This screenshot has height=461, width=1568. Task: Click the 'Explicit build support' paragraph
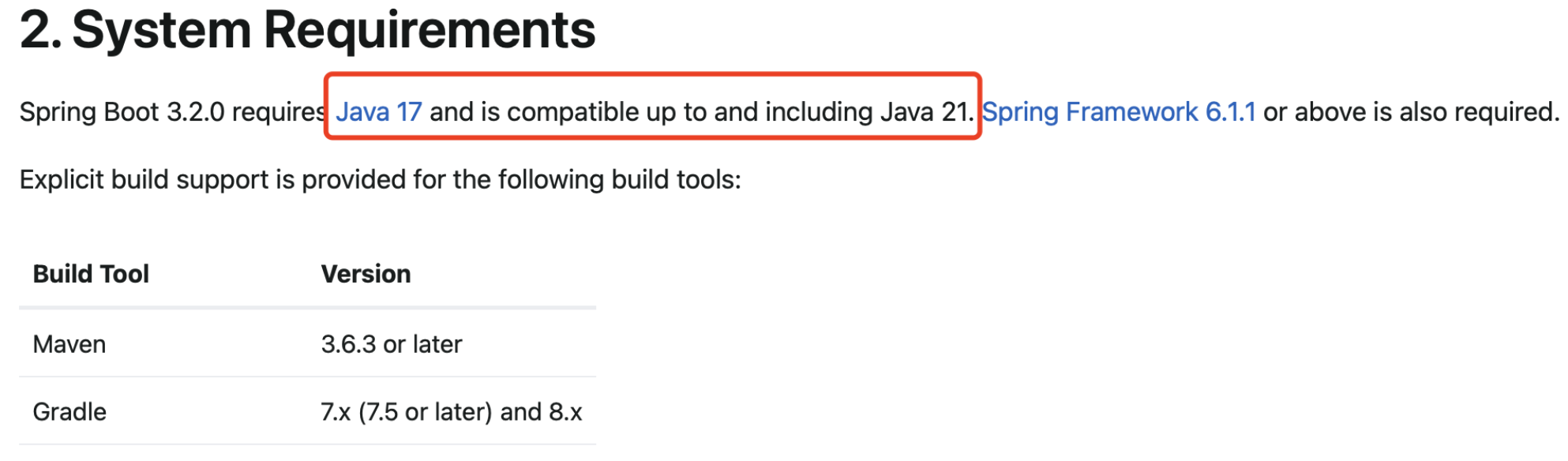click(381, 180)
